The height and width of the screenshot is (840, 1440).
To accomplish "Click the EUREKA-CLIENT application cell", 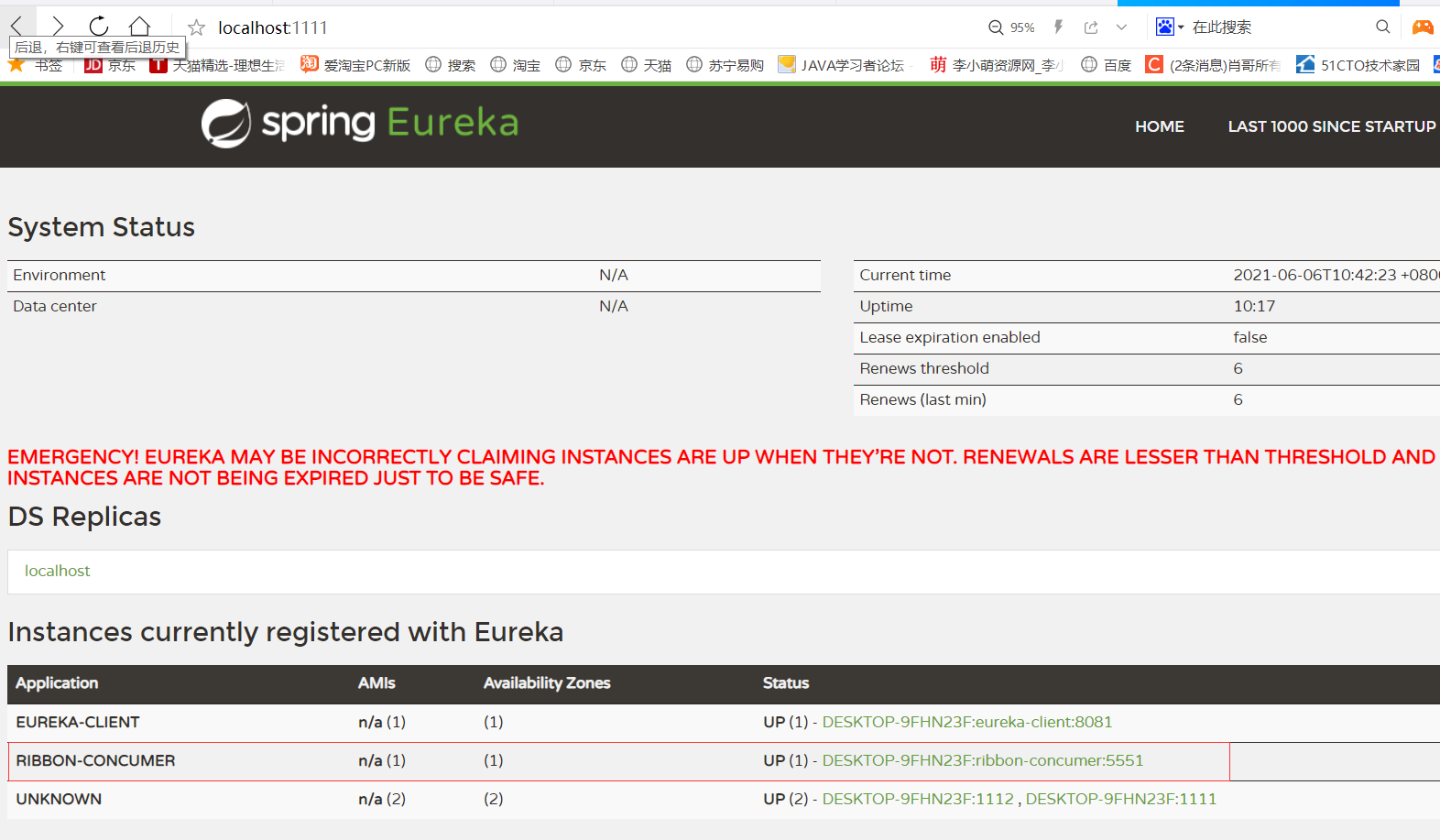I will (78, 722).
